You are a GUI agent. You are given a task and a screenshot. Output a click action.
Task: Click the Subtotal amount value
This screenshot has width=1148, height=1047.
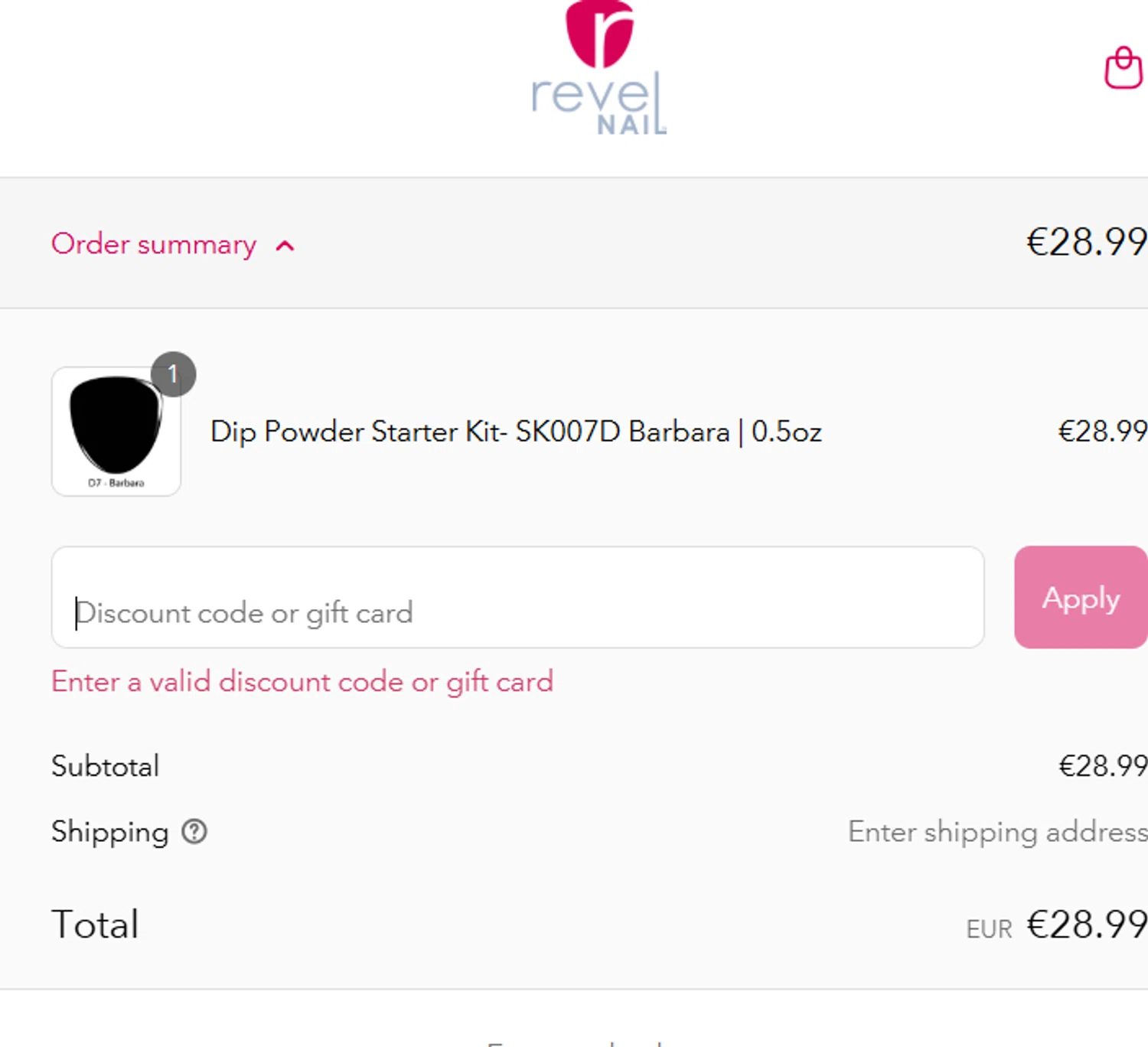(1102, 766)
